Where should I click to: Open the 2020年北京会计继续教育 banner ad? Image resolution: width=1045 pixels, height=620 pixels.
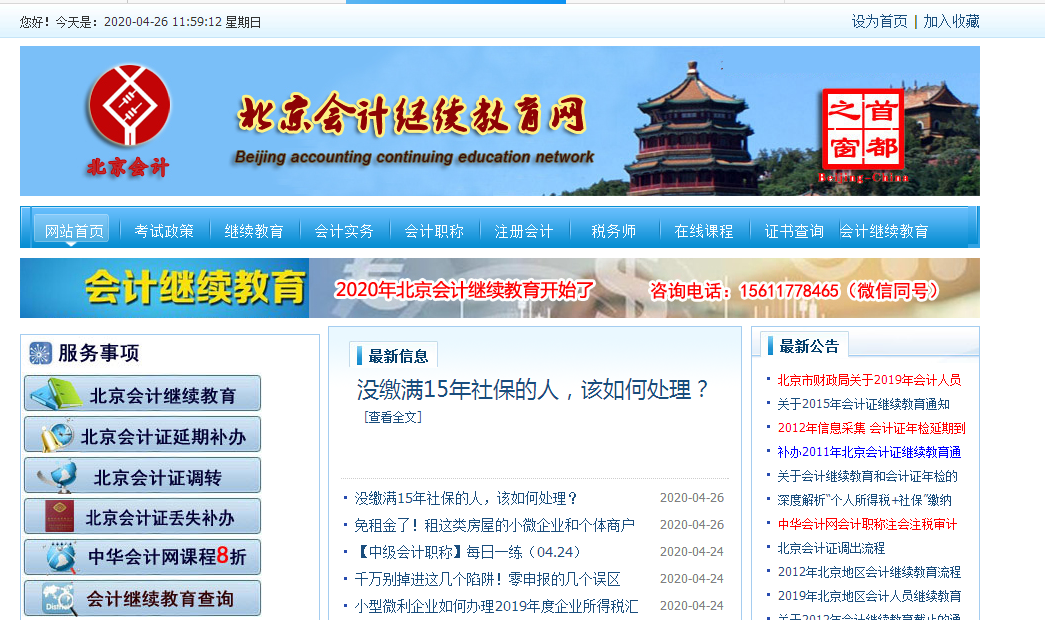pyautogui.click(x=500, y=289)
